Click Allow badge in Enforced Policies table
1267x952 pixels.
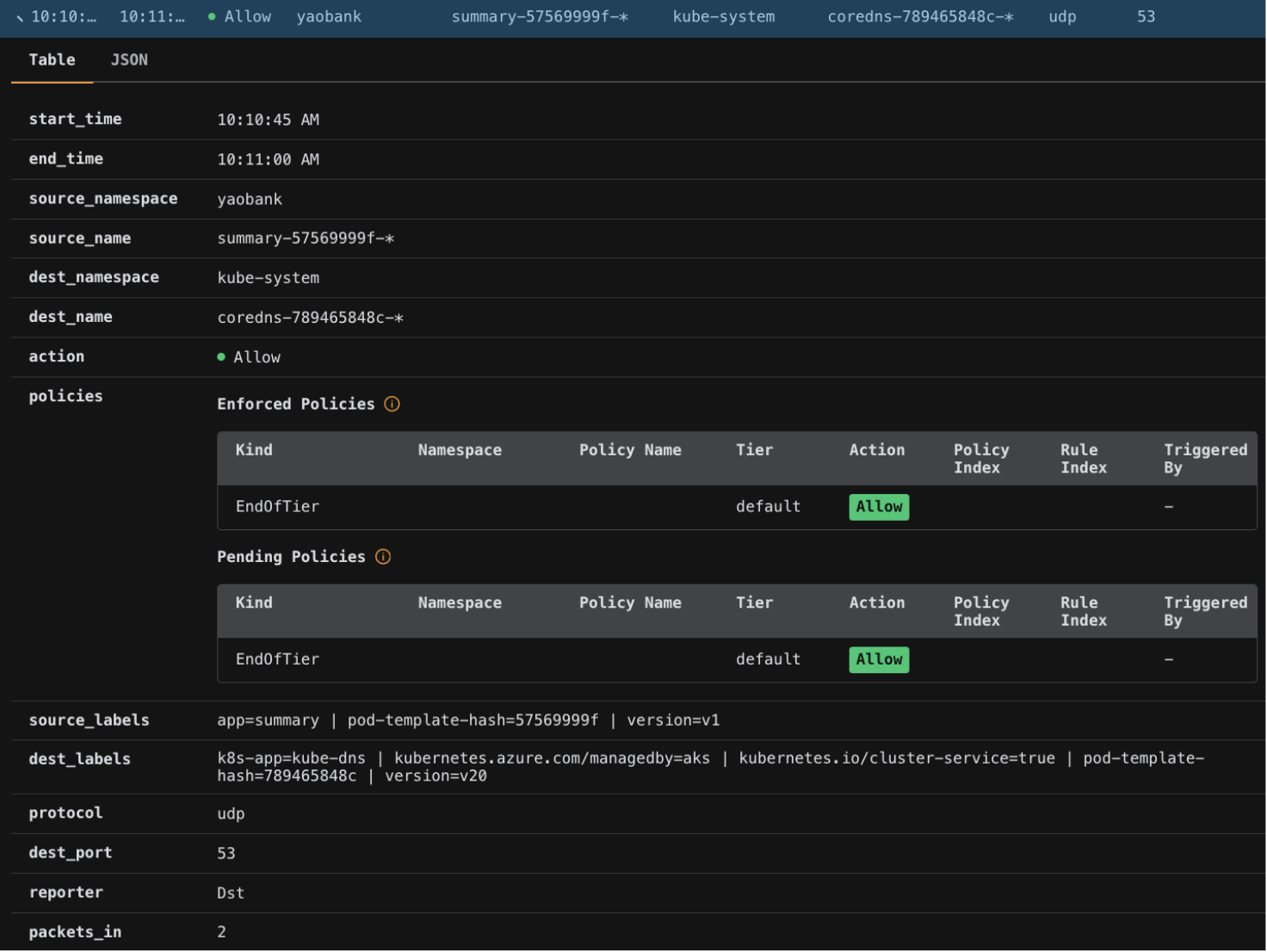click(x=879, y=507)
